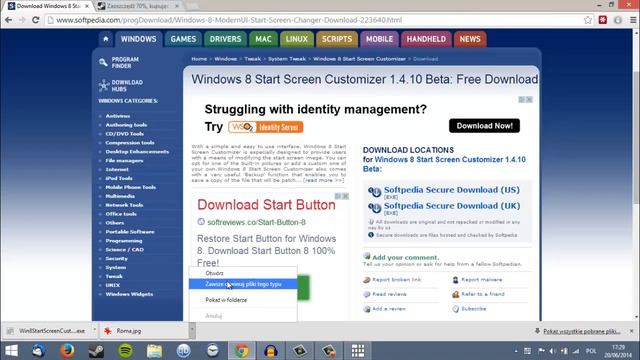Close the identity management ad with X icon

[529, 100]
